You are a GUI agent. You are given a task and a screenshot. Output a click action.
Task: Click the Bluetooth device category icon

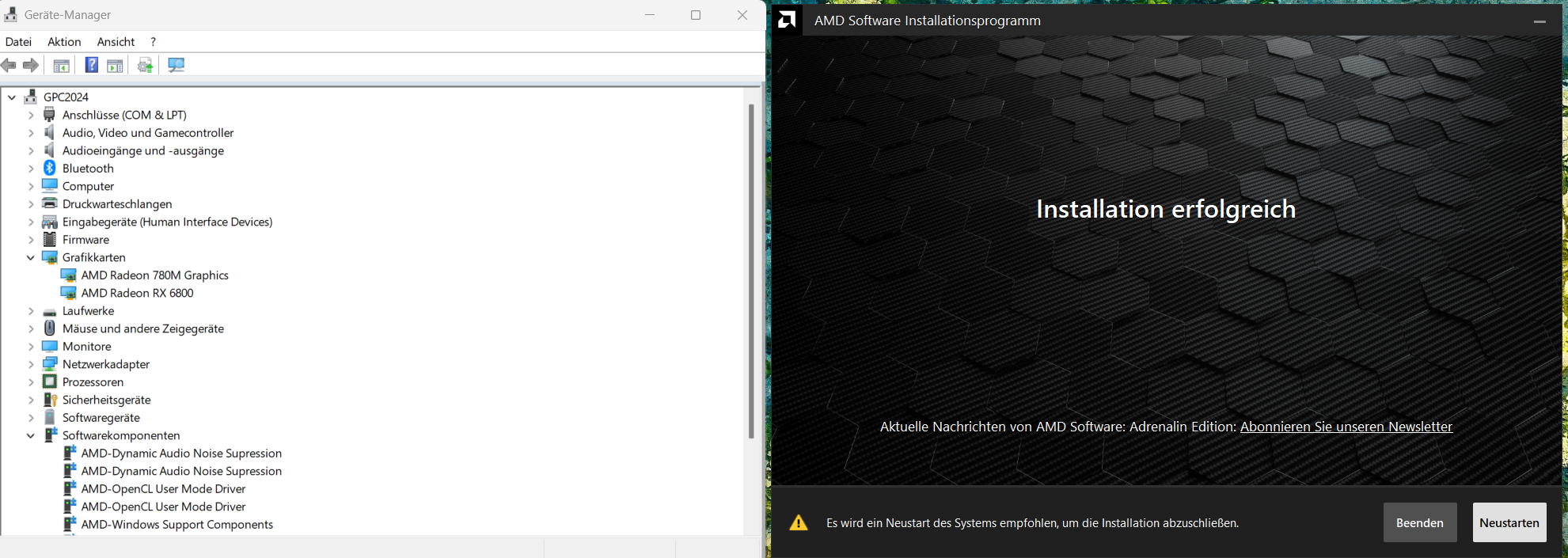click(x=50, y=168)
